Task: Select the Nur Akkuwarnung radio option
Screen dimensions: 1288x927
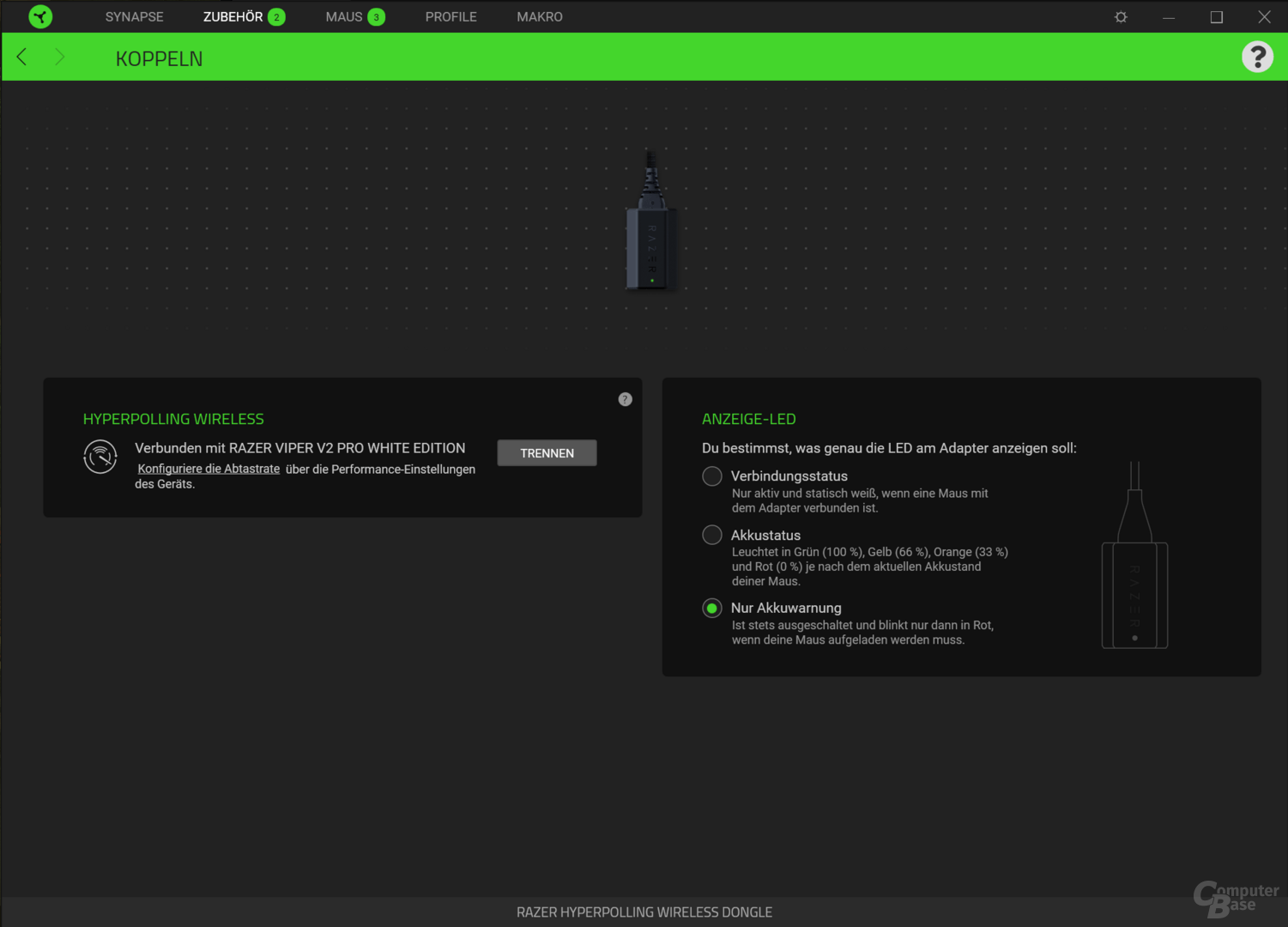Action: tap(712, 608)
